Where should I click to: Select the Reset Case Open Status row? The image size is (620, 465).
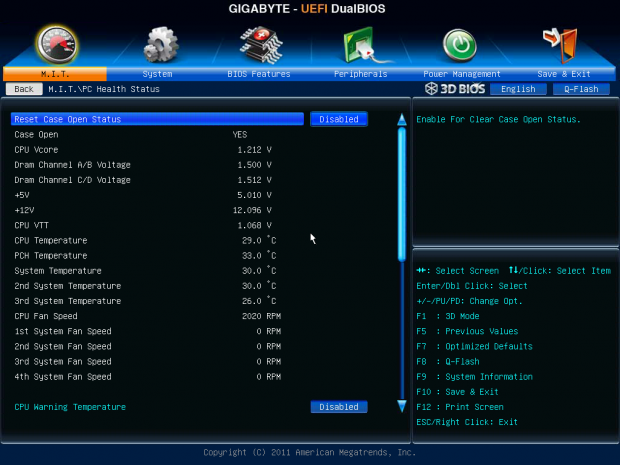[x=157, y=119]
